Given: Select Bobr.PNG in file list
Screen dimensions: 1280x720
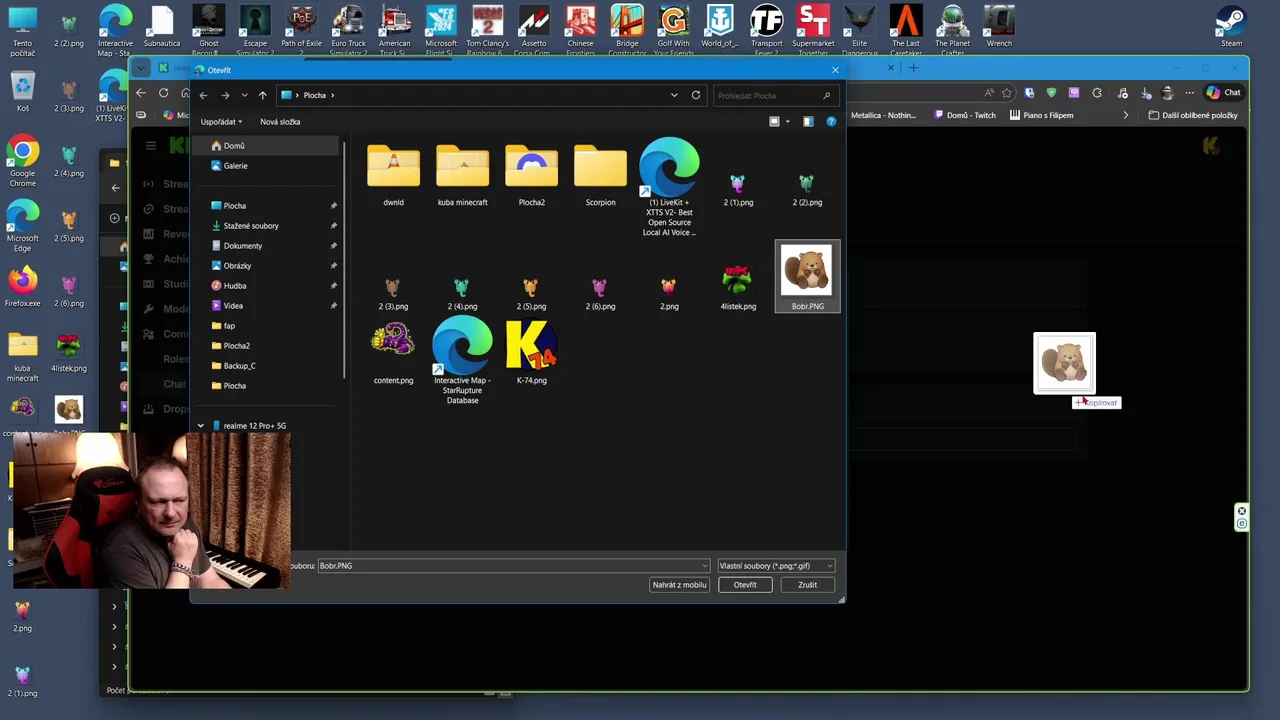Looking at the screenshot, I should [x=807, y=276].
